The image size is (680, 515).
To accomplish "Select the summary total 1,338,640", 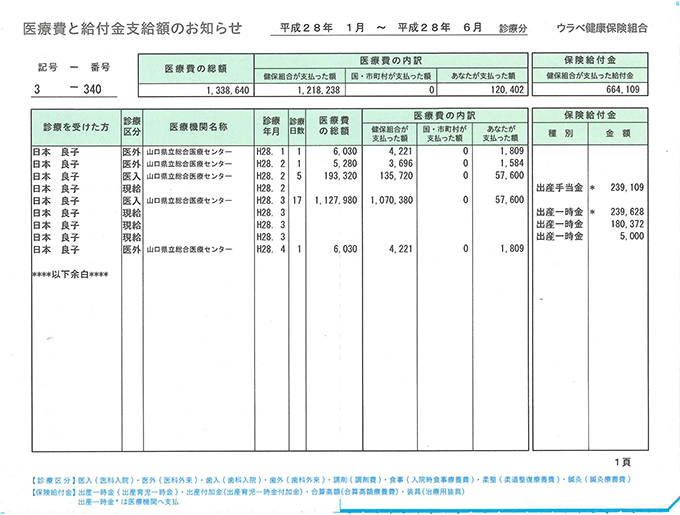I will [x=228, y=90].
